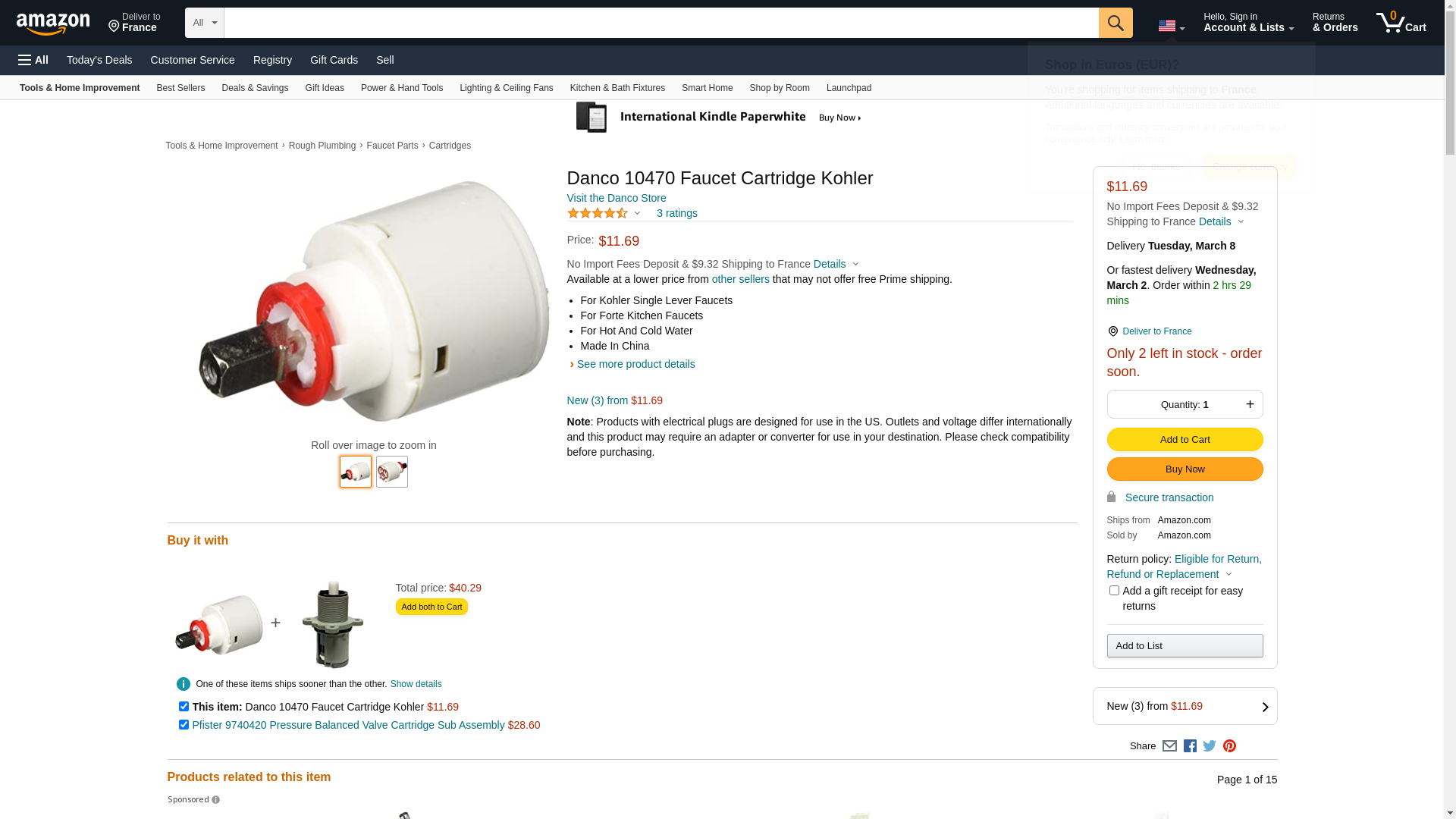1456x819 pixels.
Task: Share via Twitter icon
Action: coord(1210,746)
